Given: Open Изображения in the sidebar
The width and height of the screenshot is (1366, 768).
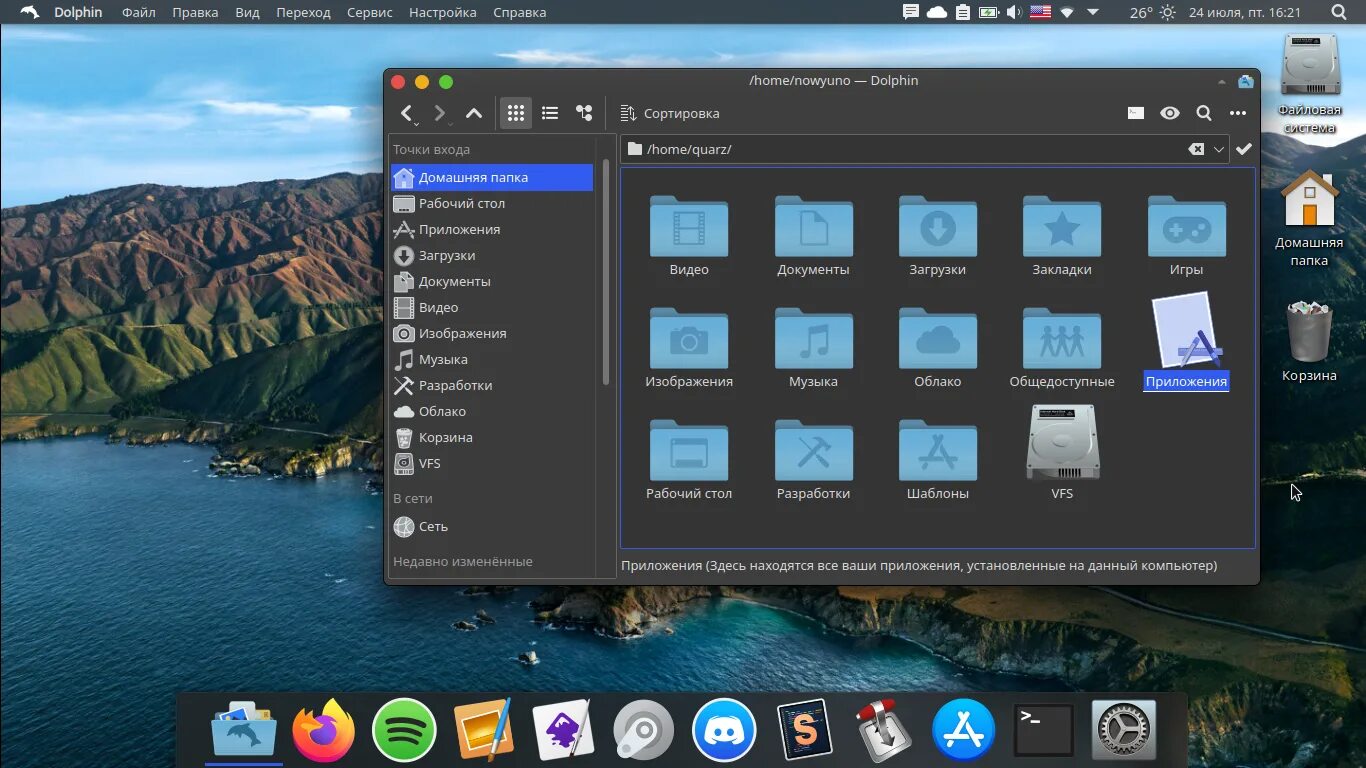Looking at the screenshot, I should click(x=492, y=333).
